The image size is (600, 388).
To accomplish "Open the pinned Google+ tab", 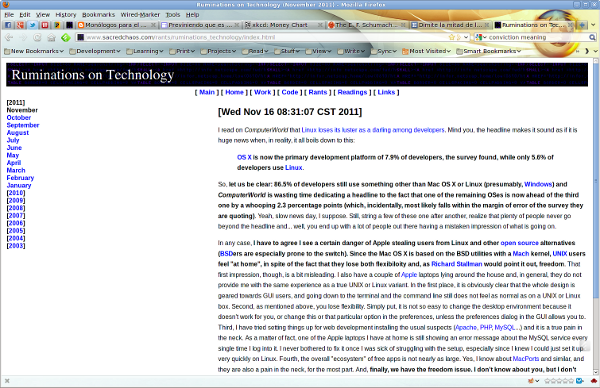I will click(x=20, y=25).
